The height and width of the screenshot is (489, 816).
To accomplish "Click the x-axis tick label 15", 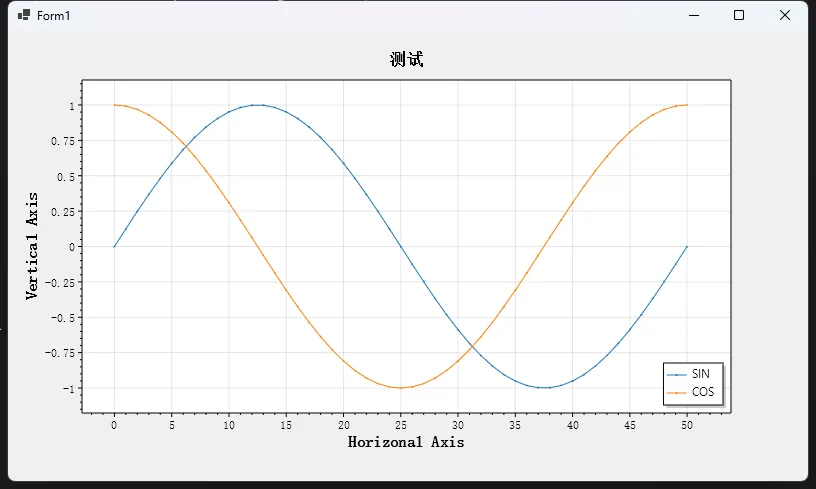I will pos(286,425).
